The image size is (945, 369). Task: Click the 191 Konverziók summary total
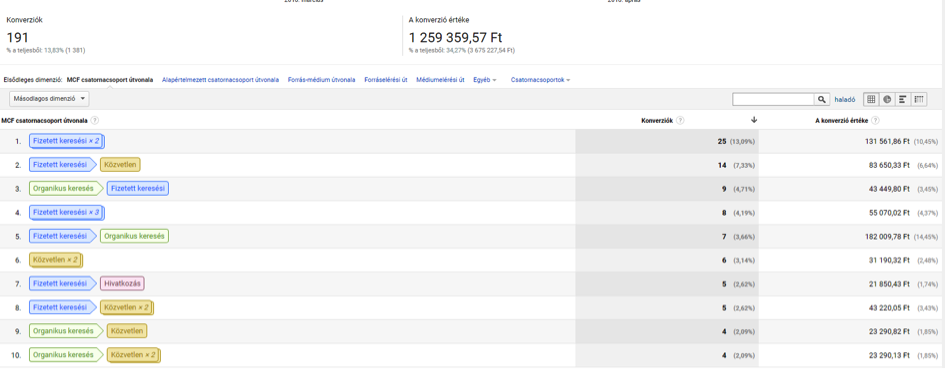[17, 37]
